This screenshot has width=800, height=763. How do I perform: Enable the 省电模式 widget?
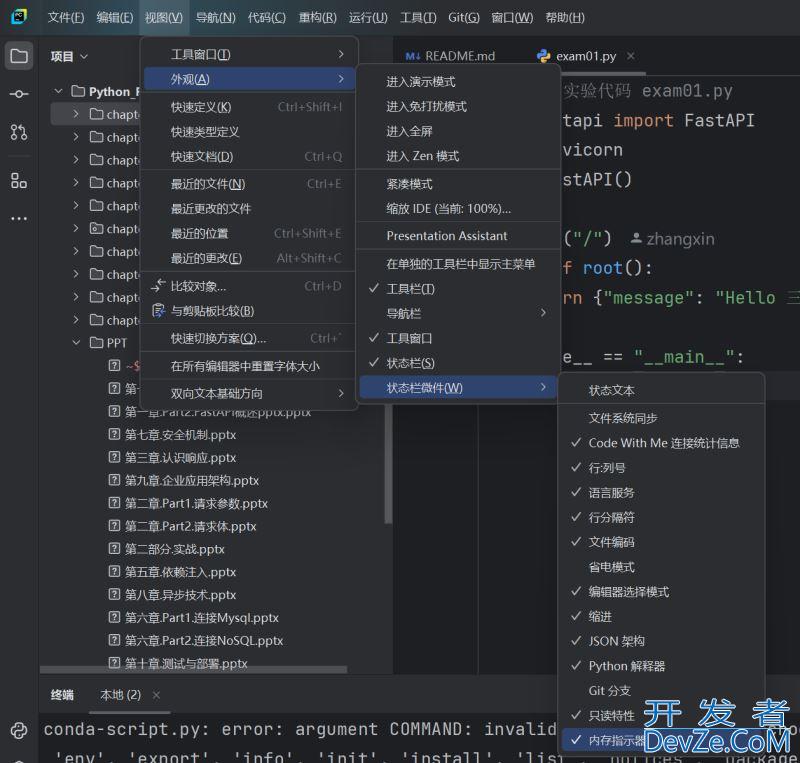[661, 567]
